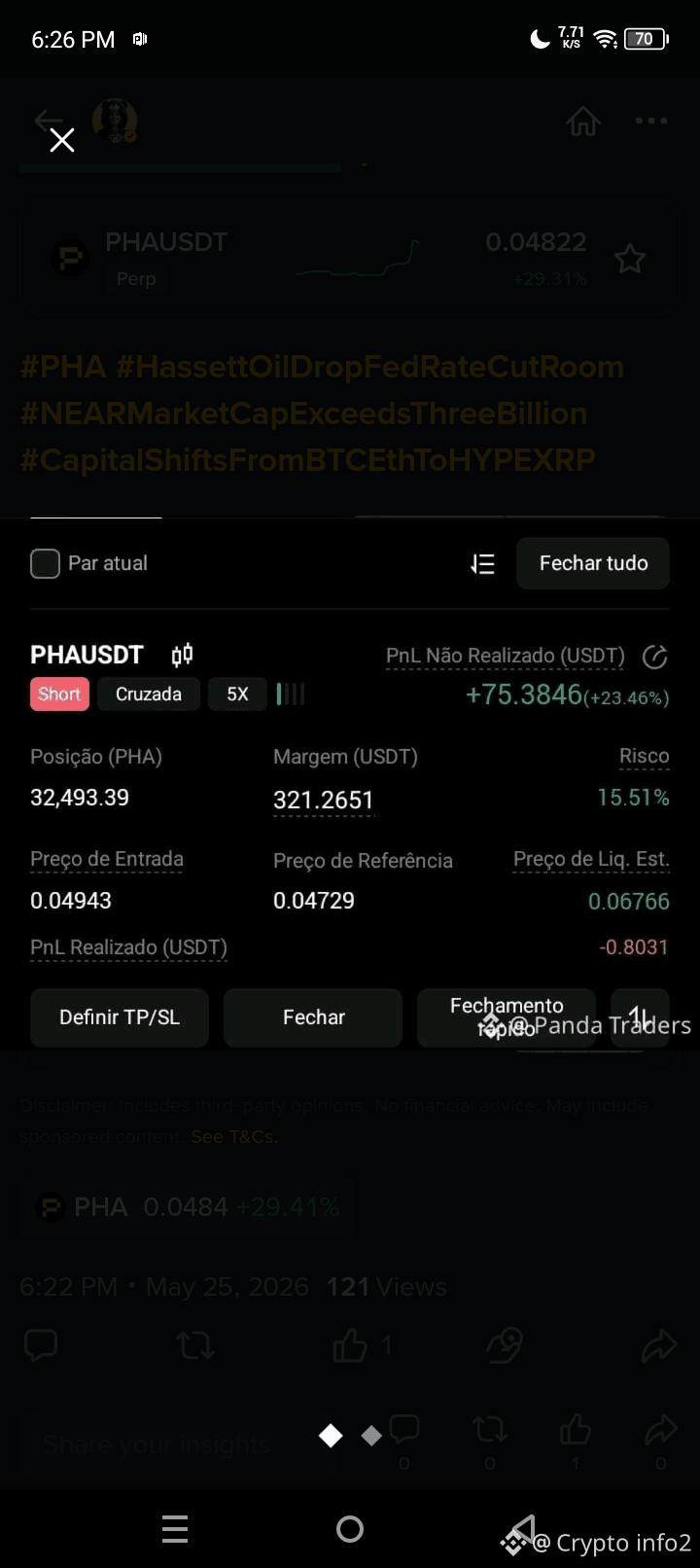The height and width of the screenshot is (1568, 700).
Task: Select the 5X leverage tag
Action: 237,695
